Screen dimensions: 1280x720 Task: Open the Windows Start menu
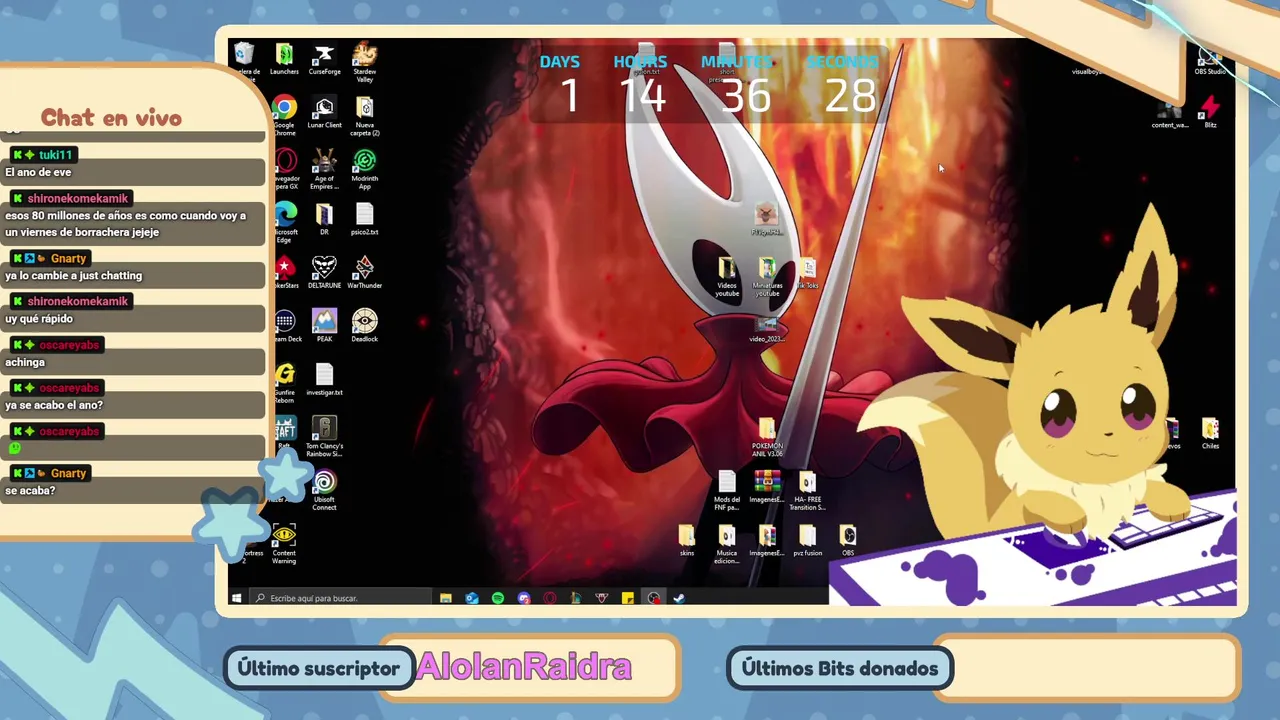click(x=236, y=598)
